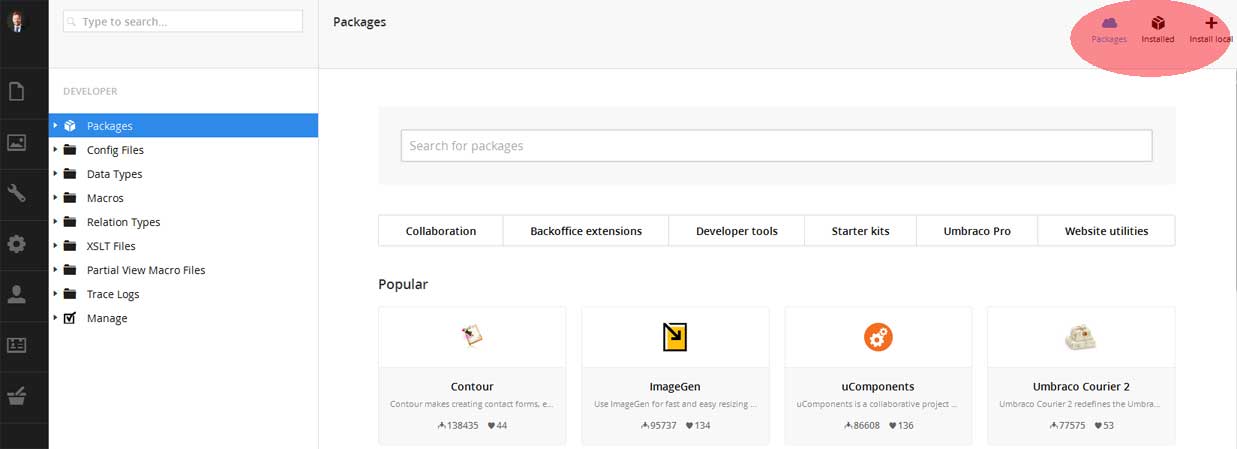Open the Forms section basket icon

point(16,396)
